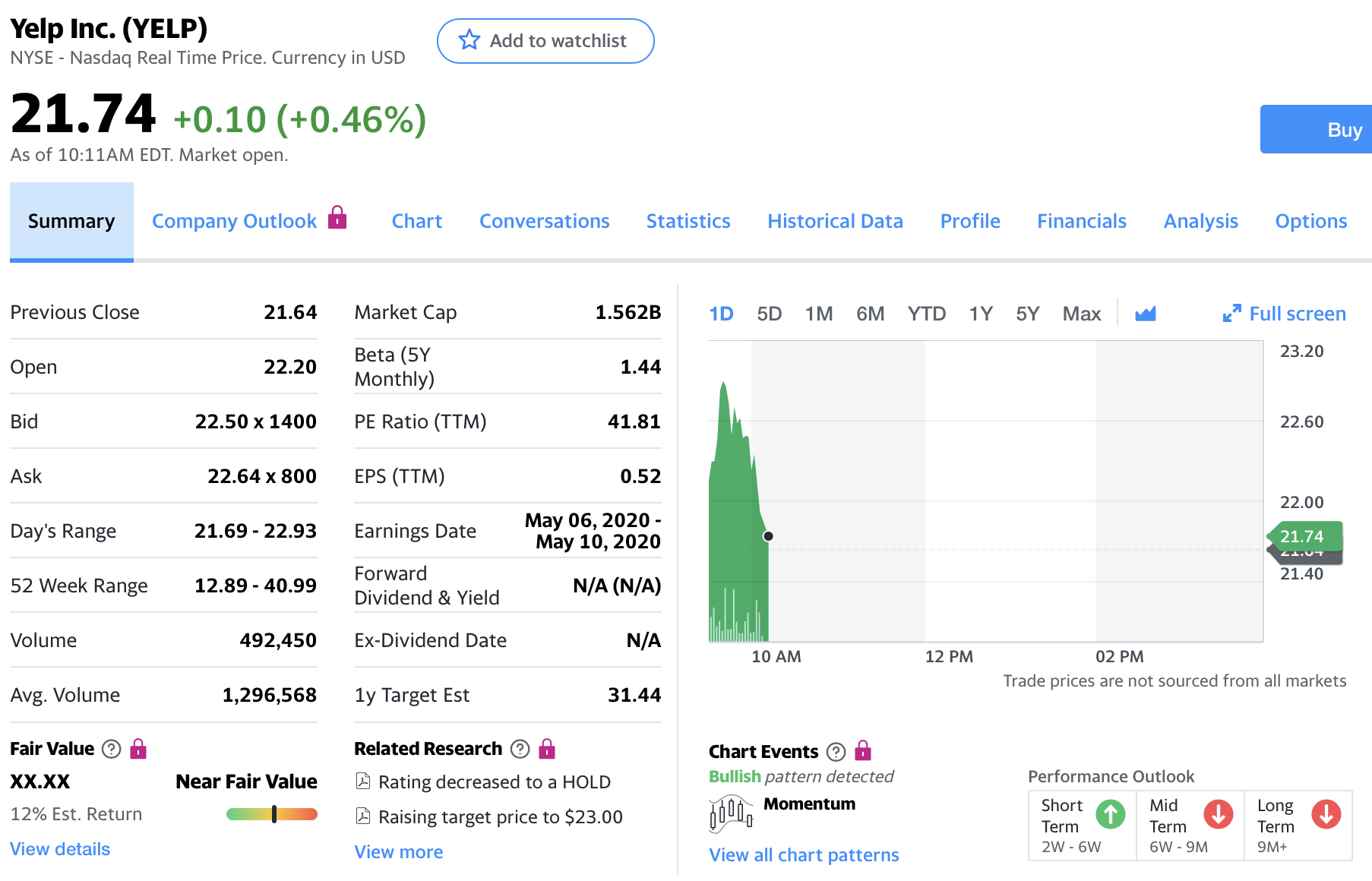Screen dimensions: 1372x881
Task: Select the YTD chart range
Action: point(926,314)
